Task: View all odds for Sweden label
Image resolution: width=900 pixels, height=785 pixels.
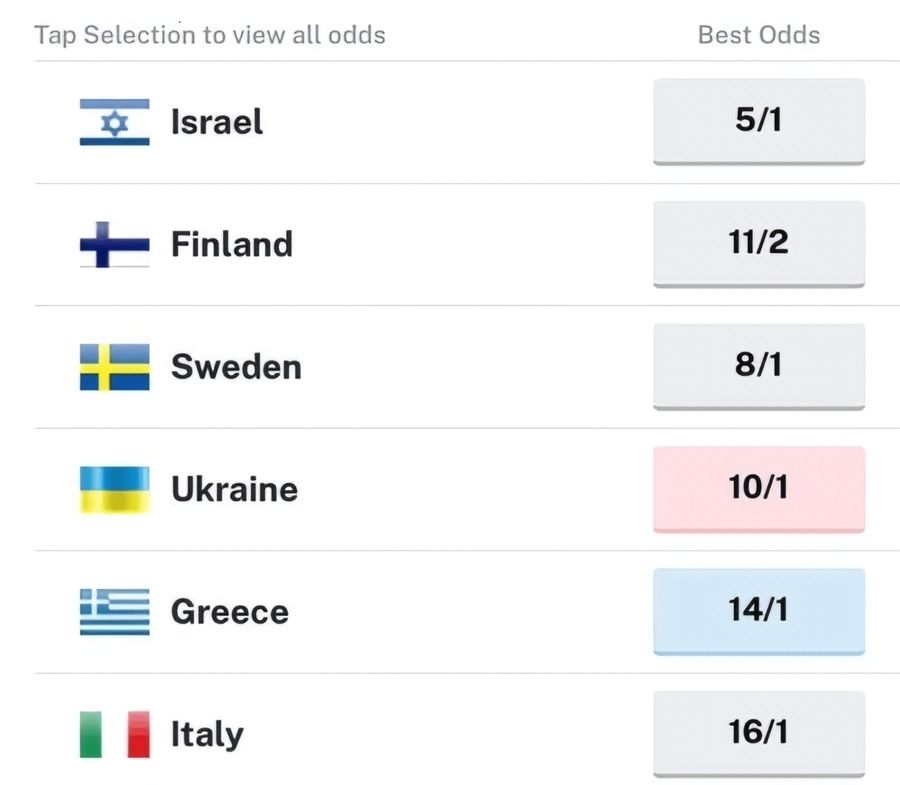Action: coord(236,367)
